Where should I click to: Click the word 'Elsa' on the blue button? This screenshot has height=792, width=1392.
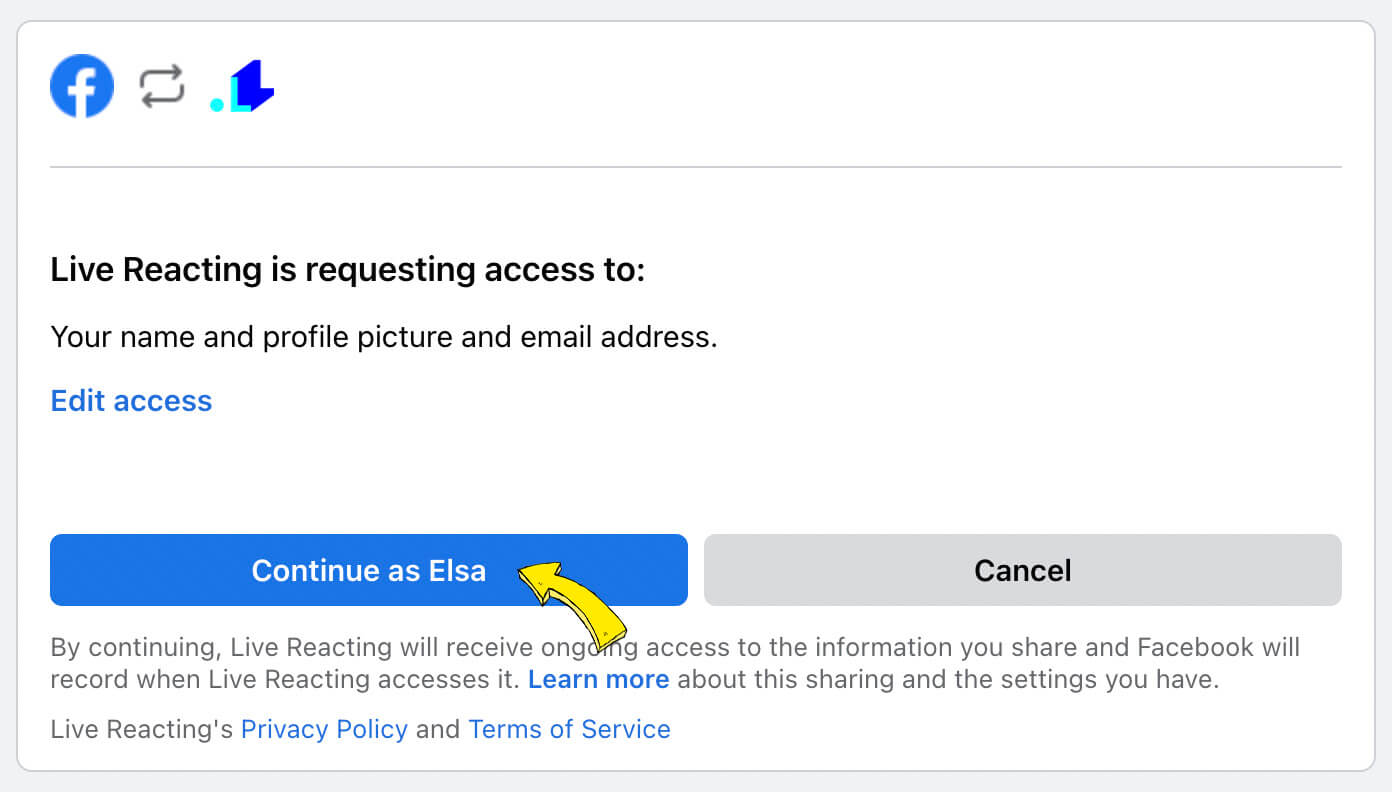458,570
